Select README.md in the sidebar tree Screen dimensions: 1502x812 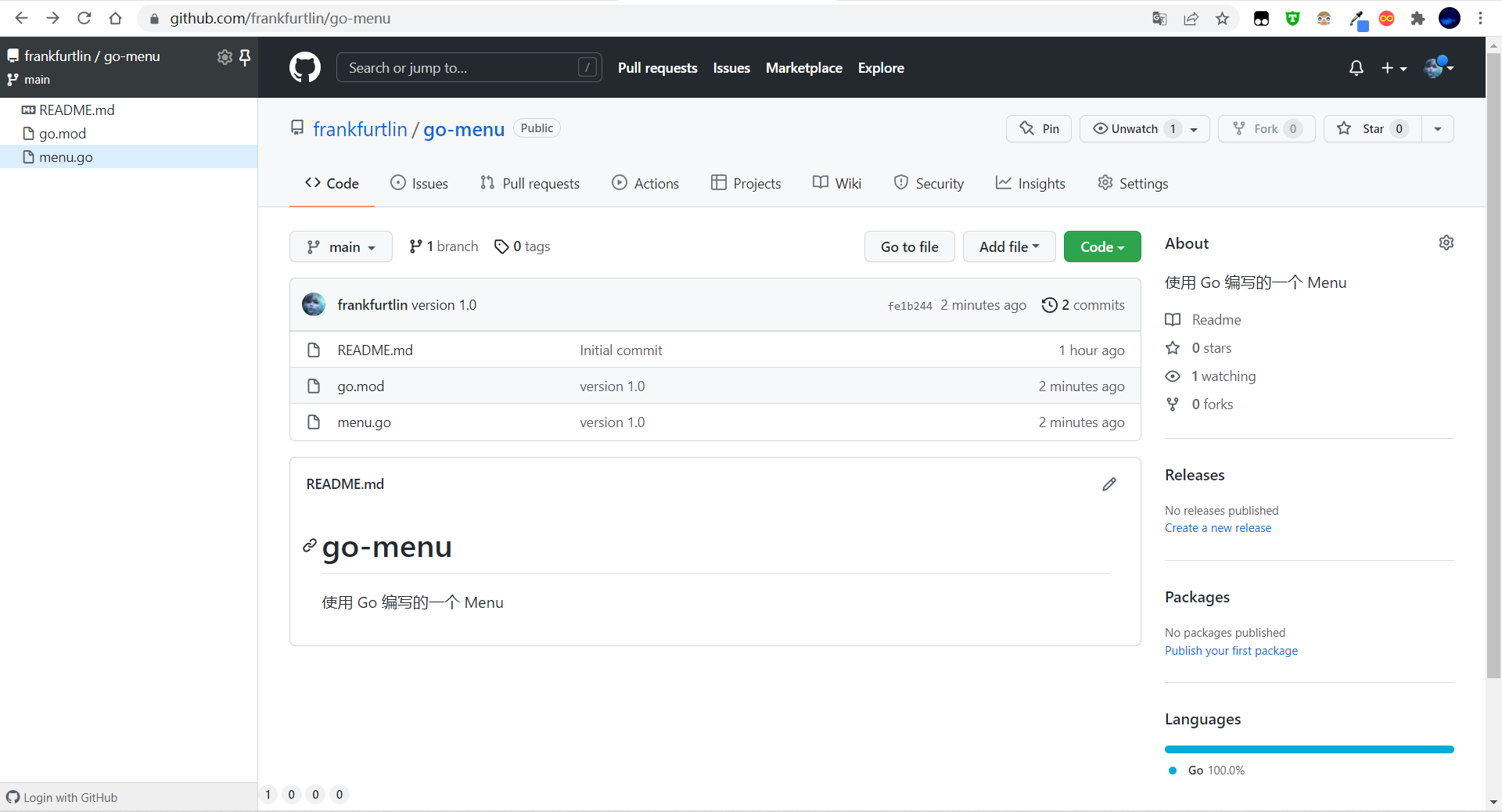(x=128, y=110)
